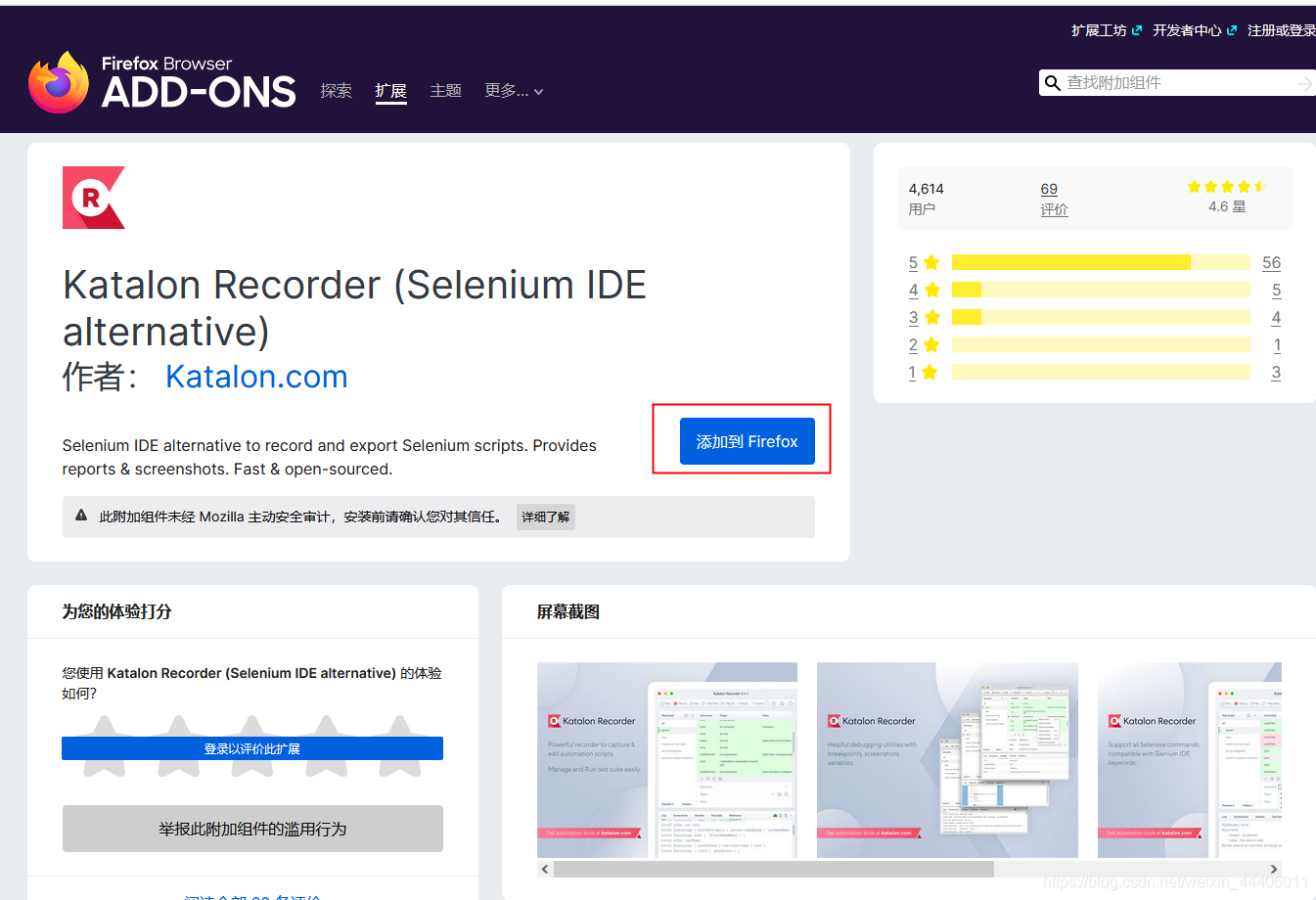The height and width of the screenshot is (900, 1316).
Task: Filter reviews by 2 star row
Action: (x=1094, y=344)
